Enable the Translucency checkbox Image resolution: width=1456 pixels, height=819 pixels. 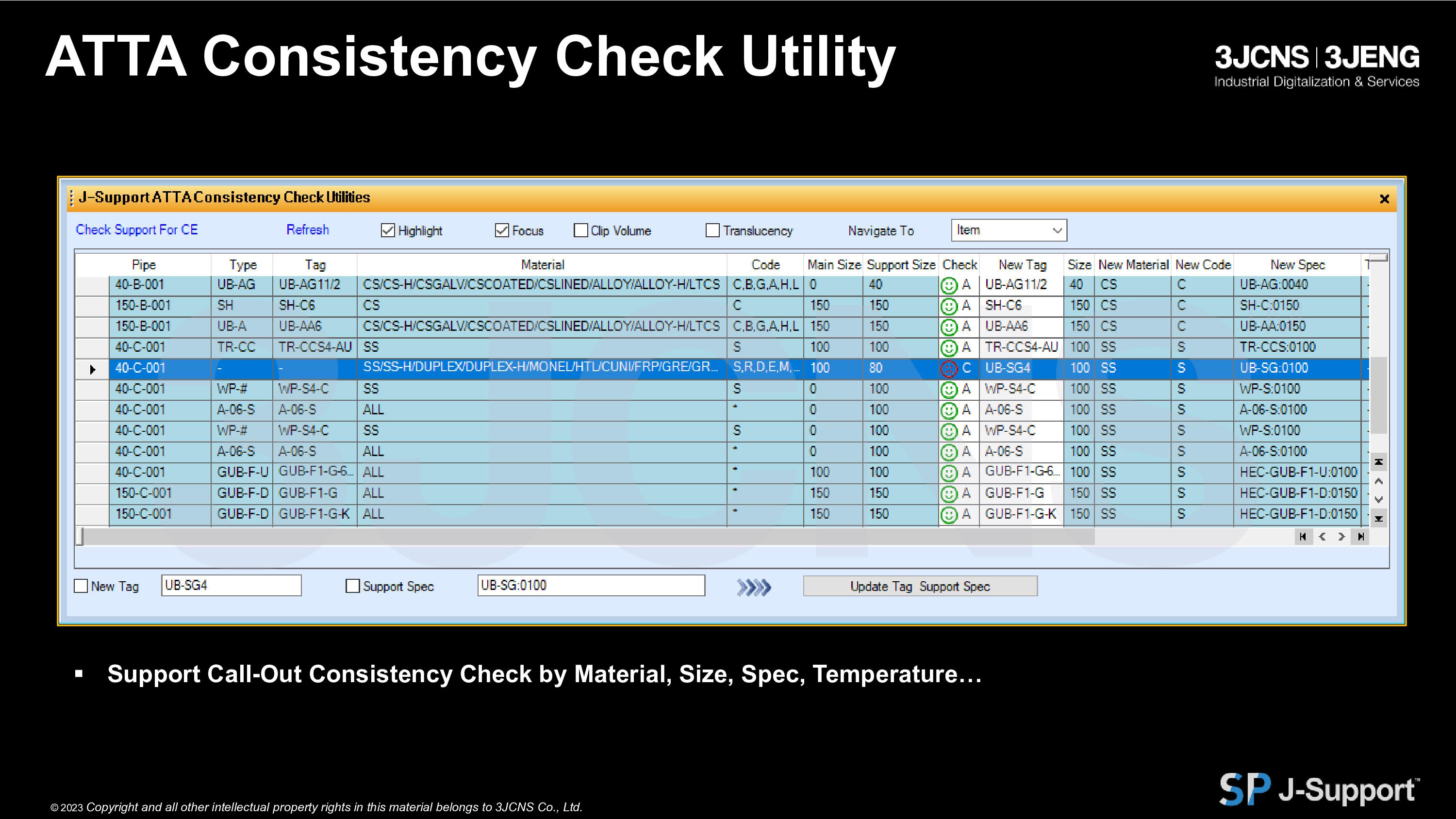[x=713, y=230]
